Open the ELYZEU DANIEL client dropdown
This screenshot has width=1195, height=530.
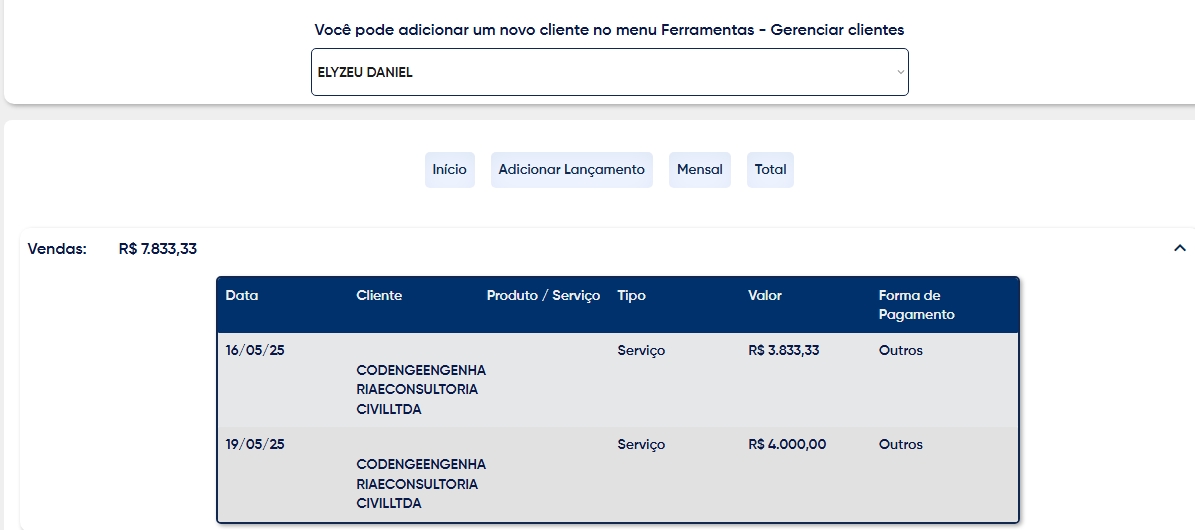click(609, 72)
